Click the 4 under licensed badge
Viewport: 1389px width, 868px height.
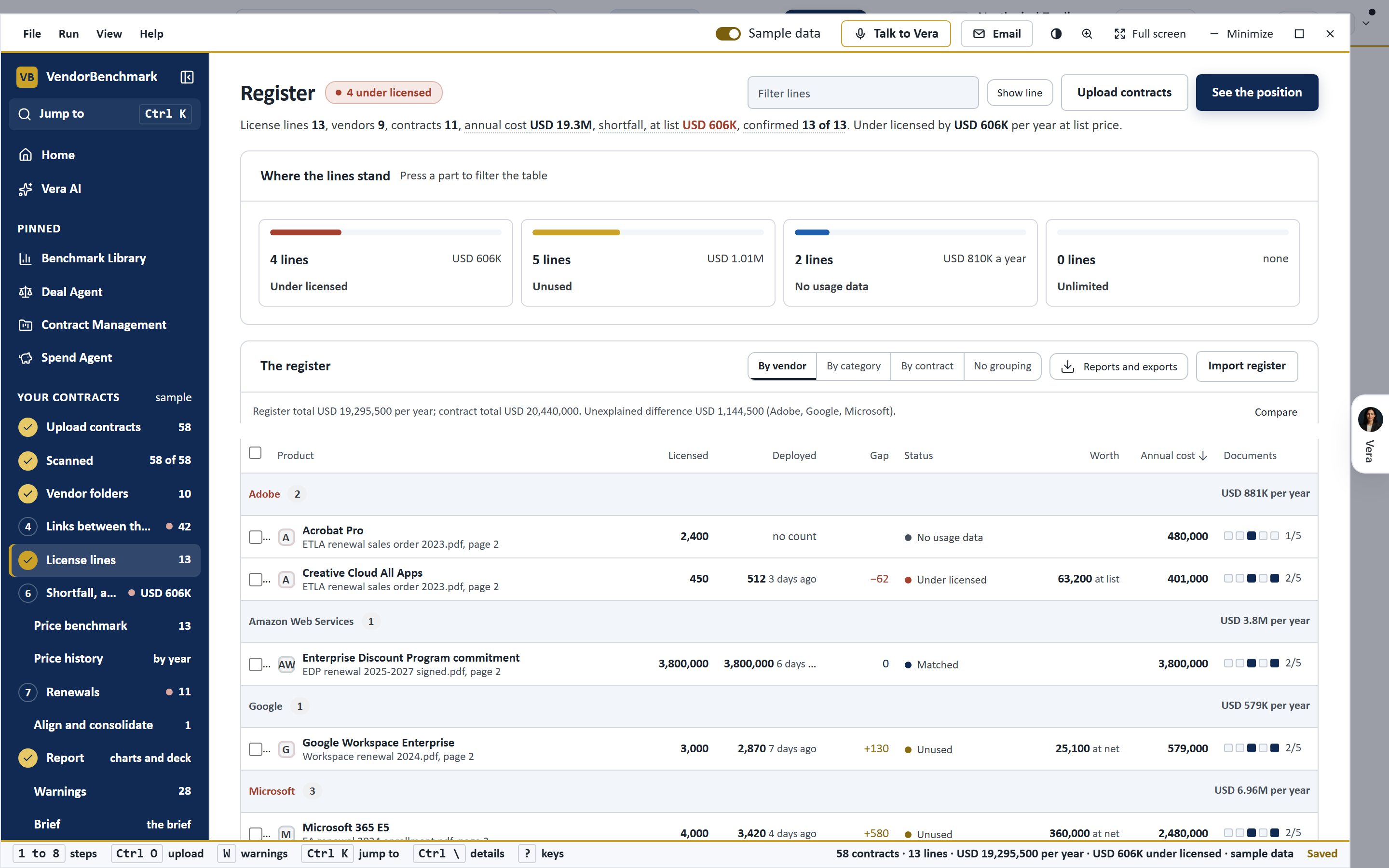[x=383, y=93]
